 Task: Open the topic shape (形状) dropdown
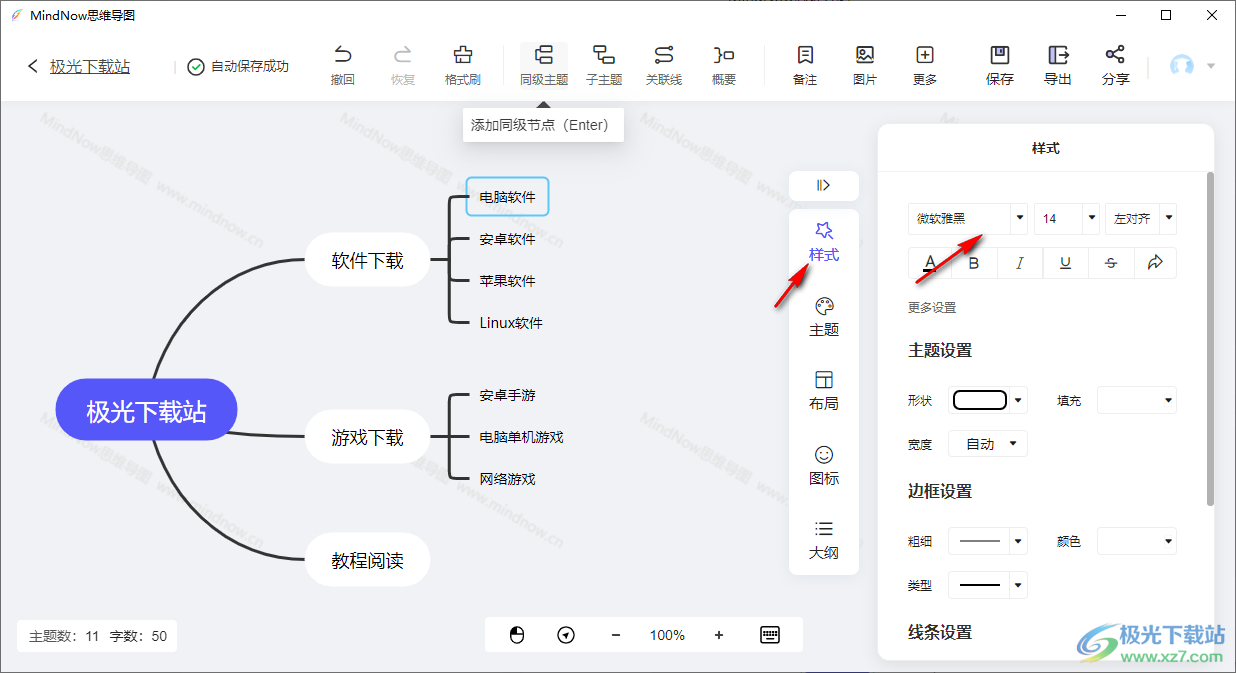pyautogui.click(x=988, y=400)
